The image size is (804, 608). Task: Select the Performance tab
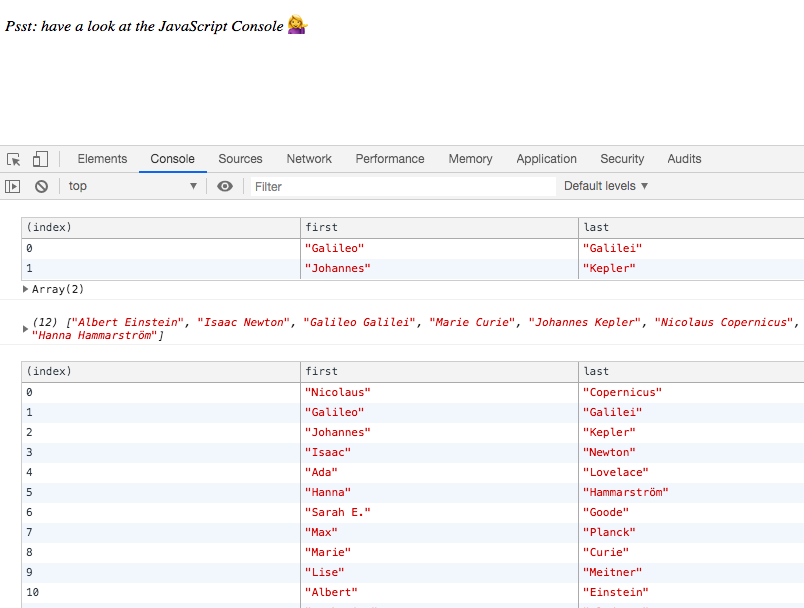click(390, 159)
